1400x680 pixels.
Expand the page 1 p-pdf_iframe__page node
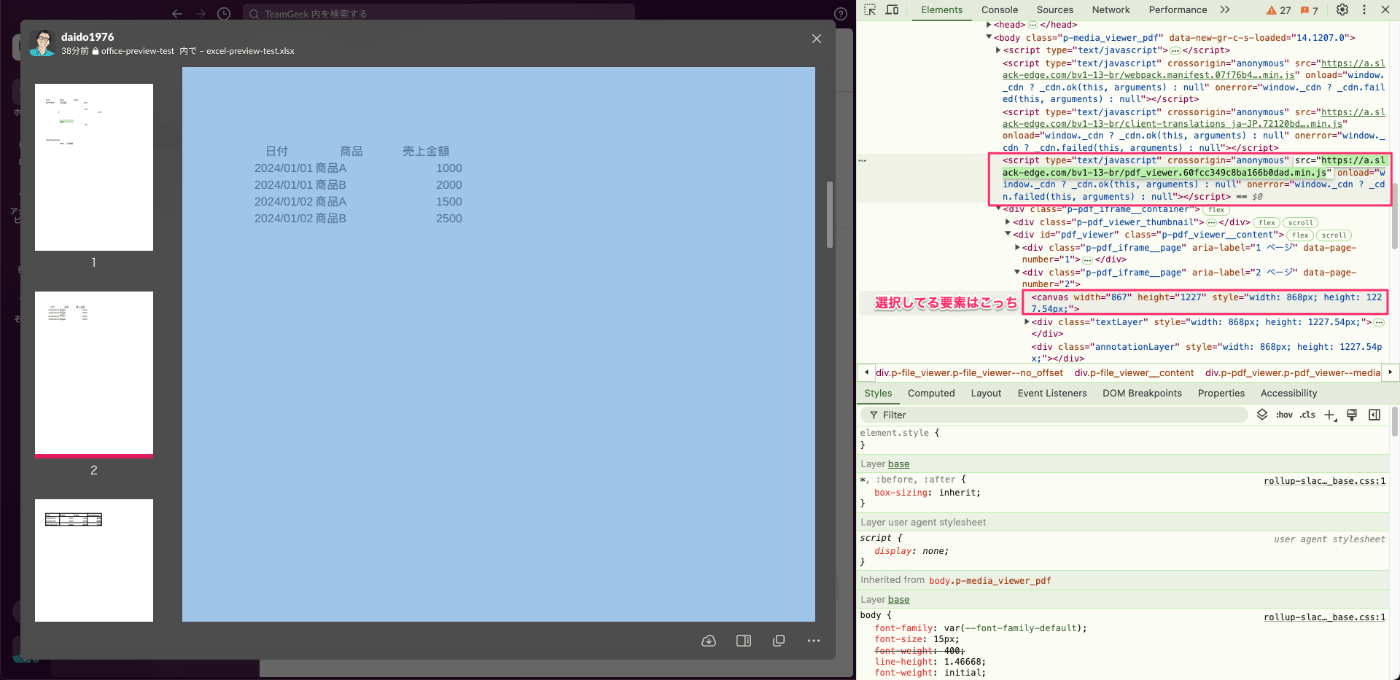point(1018,246)
